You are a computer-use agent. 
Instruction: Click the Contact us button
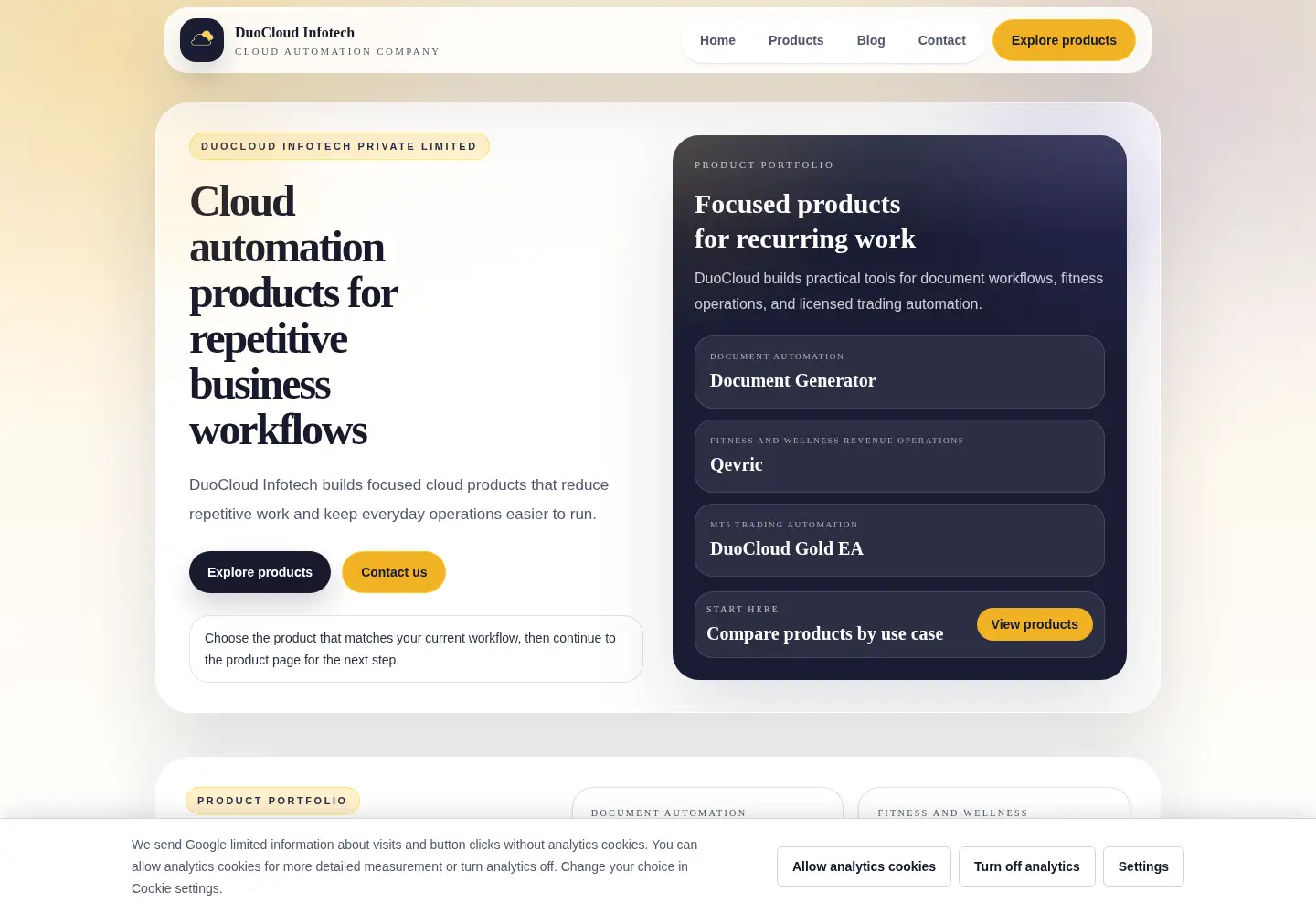click(394, 572)
